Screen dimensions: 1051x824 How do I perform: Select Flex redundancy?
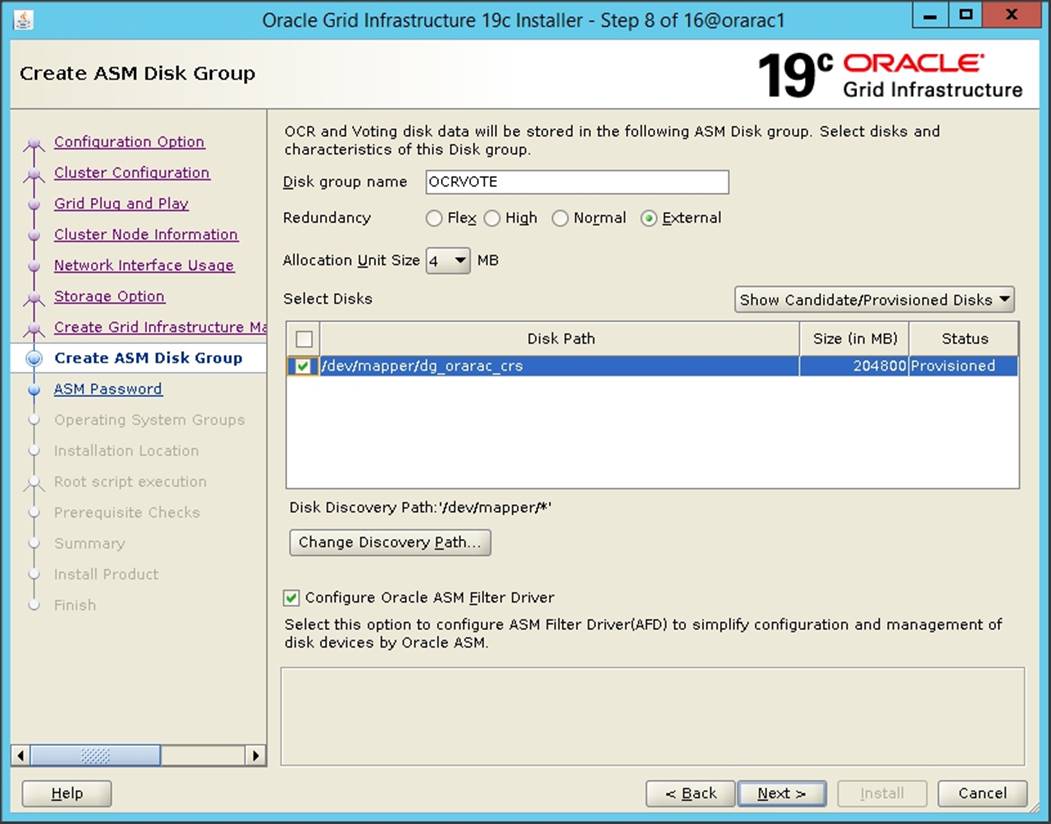(434, 218)
